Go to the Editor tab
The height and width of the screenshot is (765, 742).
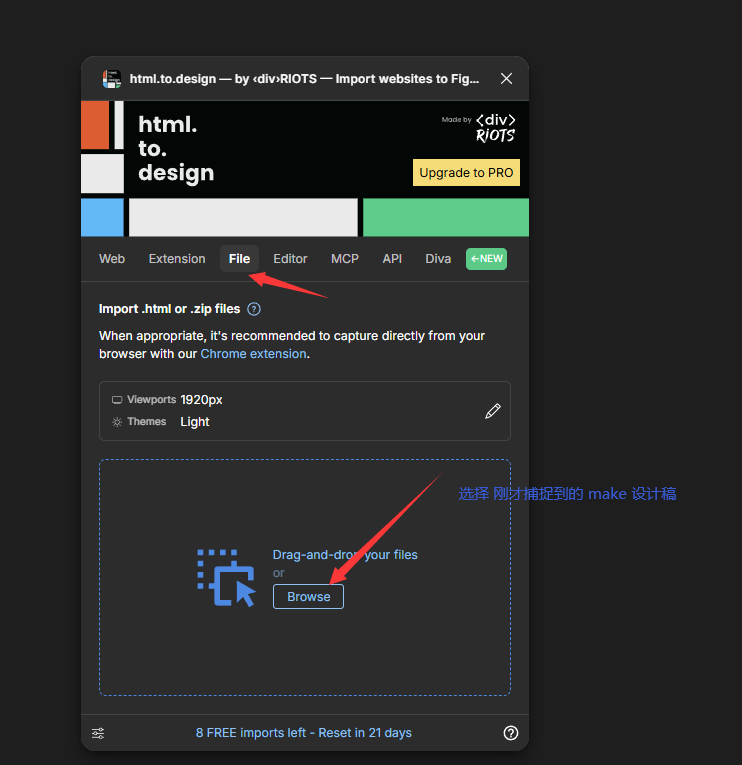tap(290, 259)
